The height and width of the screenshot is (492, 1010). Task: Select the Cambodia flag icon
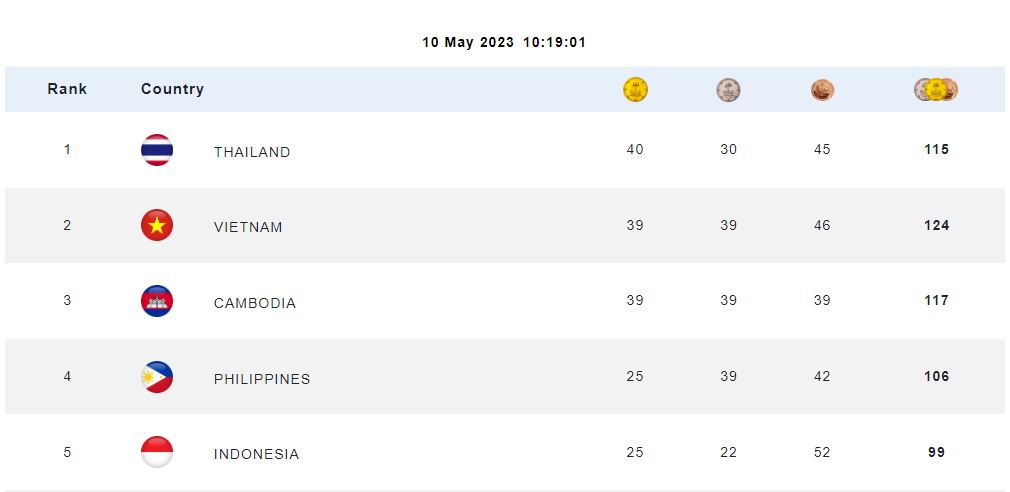point(157,301)
